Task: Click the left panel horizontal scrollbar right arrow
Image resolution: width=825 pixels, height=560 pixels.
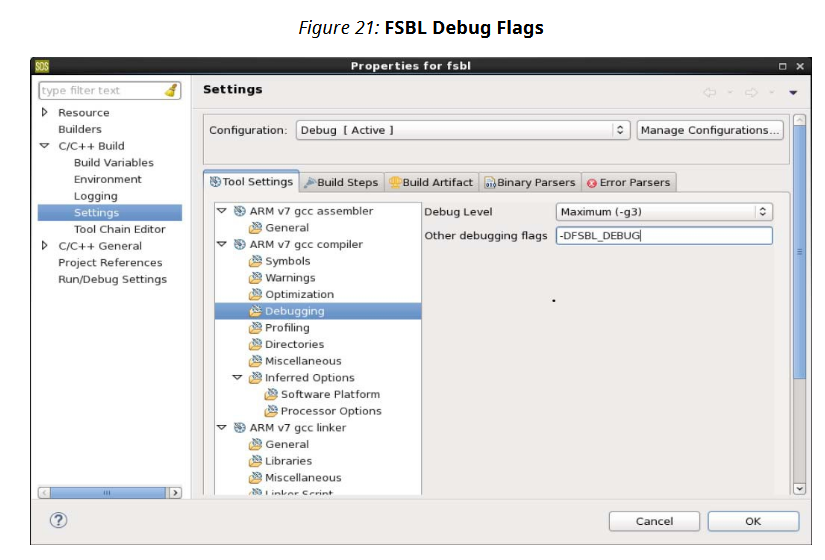Action: 175,493
